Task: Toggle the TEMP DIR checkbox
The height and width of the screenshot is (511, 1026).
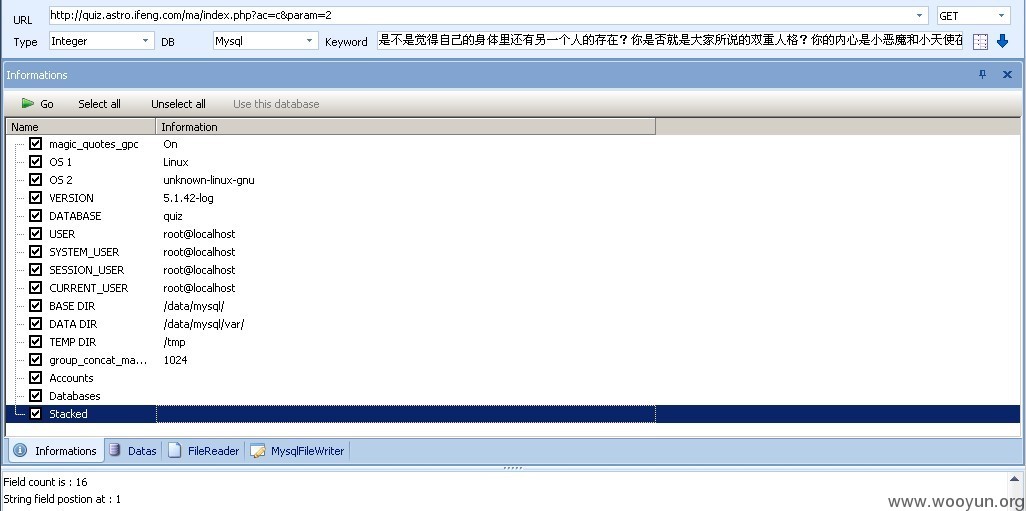Action: (x=35, y=341)
